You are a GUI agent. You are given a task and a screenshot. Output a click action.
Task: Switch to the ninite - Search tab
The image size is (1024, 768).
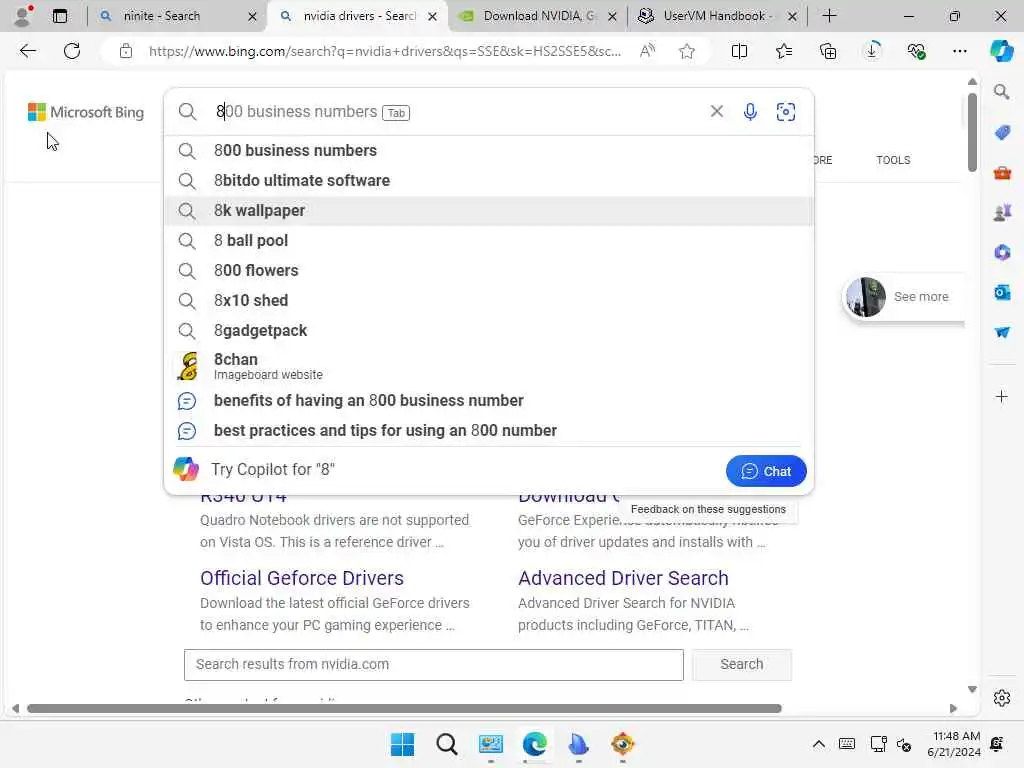pos(176,16)
